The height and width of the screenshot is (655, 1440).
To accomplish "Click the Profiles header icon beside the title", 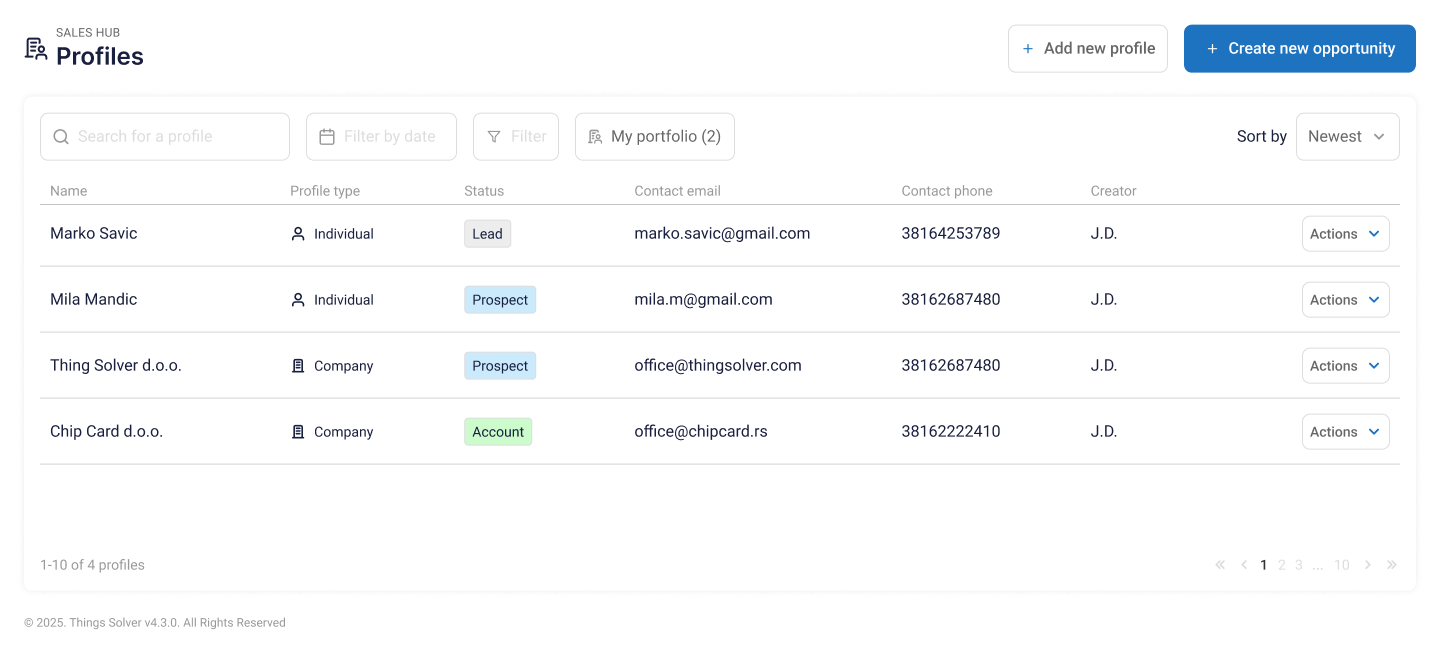I will pos(36,49).
